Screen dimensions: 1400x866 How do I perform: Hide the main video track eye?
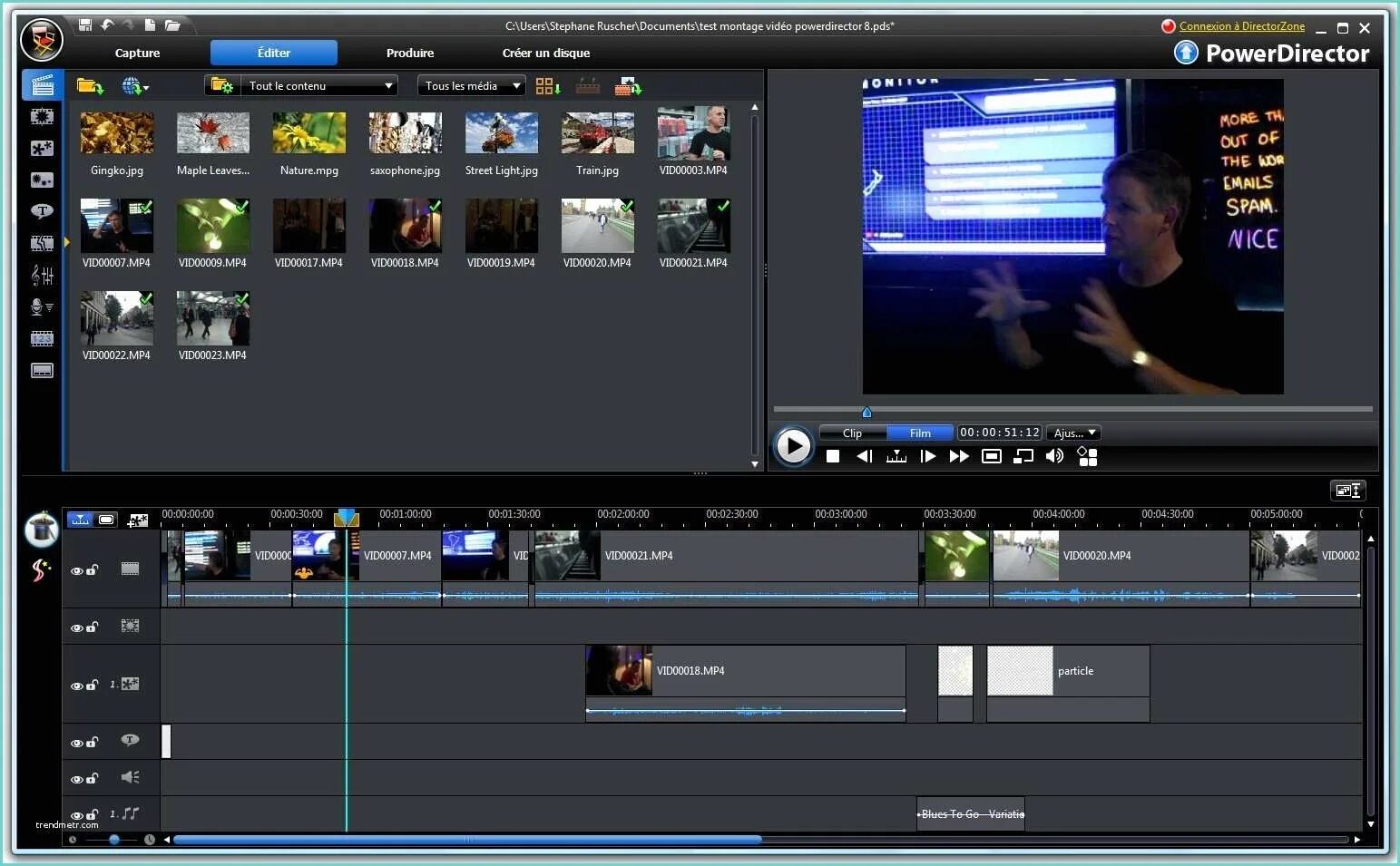(77, 570)
